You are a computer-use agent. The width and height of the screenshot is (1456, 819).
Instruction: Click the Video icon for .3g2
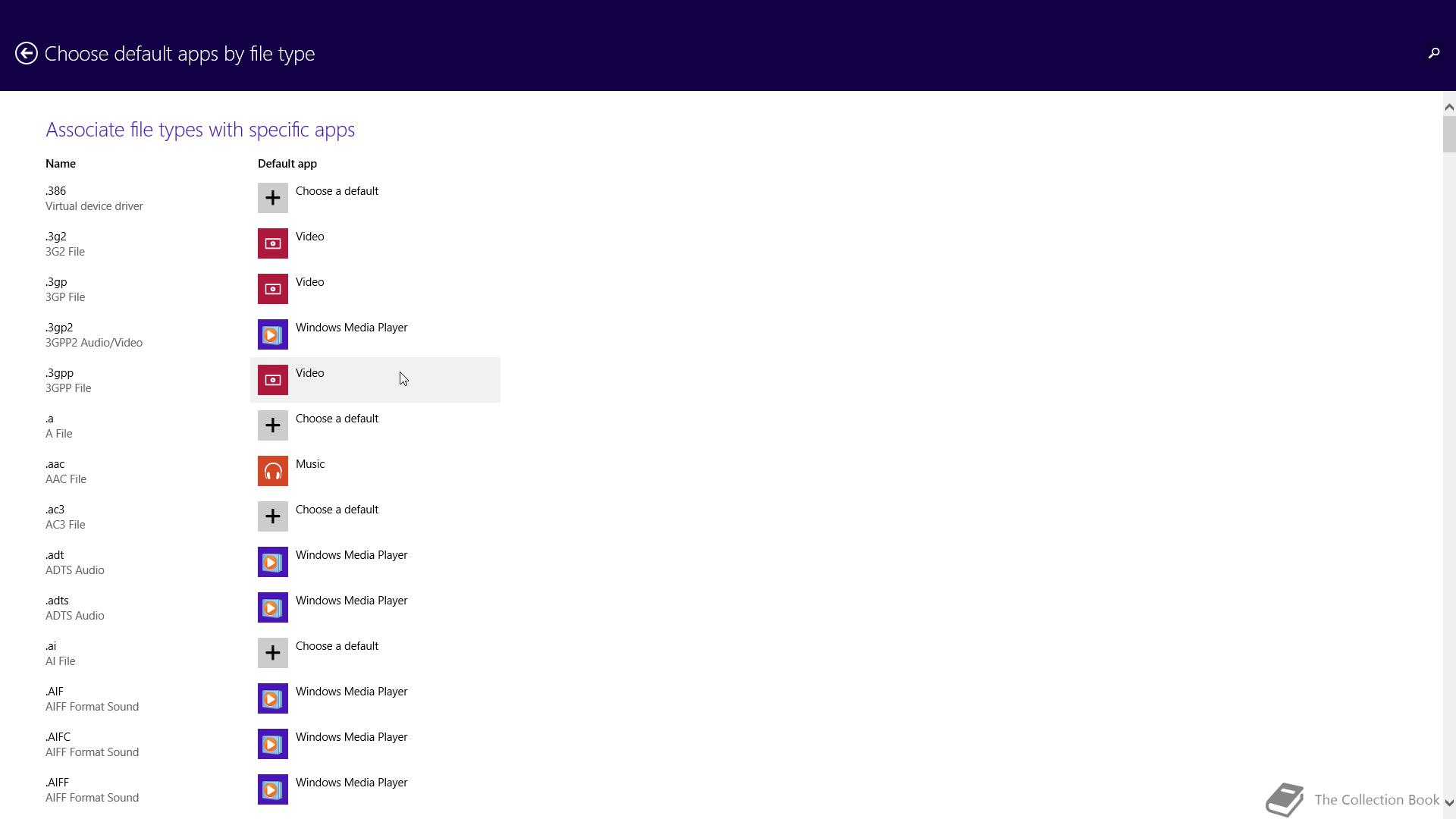tap(273, 243)
